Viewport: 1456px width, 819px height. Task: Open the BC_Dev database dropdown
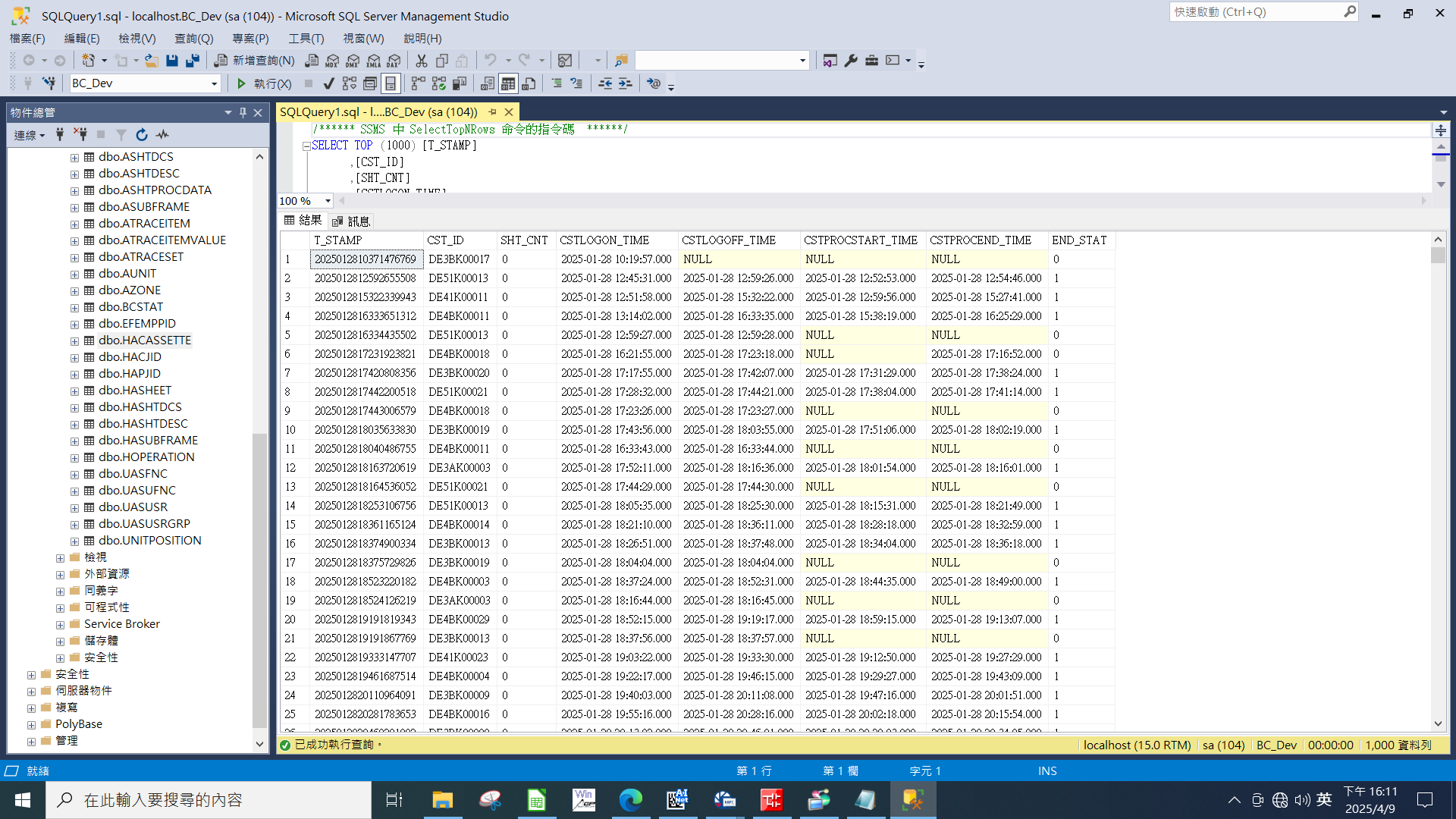(214, 83)
